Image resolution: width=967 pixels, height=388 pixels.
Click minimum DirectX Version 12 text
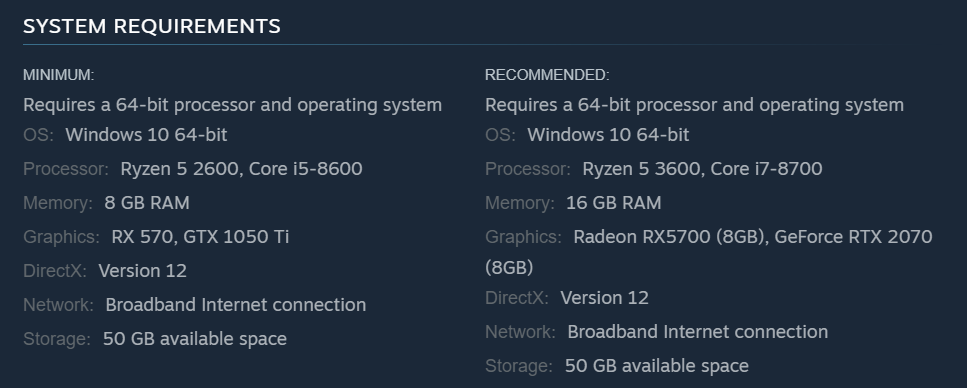click(142, 271)
